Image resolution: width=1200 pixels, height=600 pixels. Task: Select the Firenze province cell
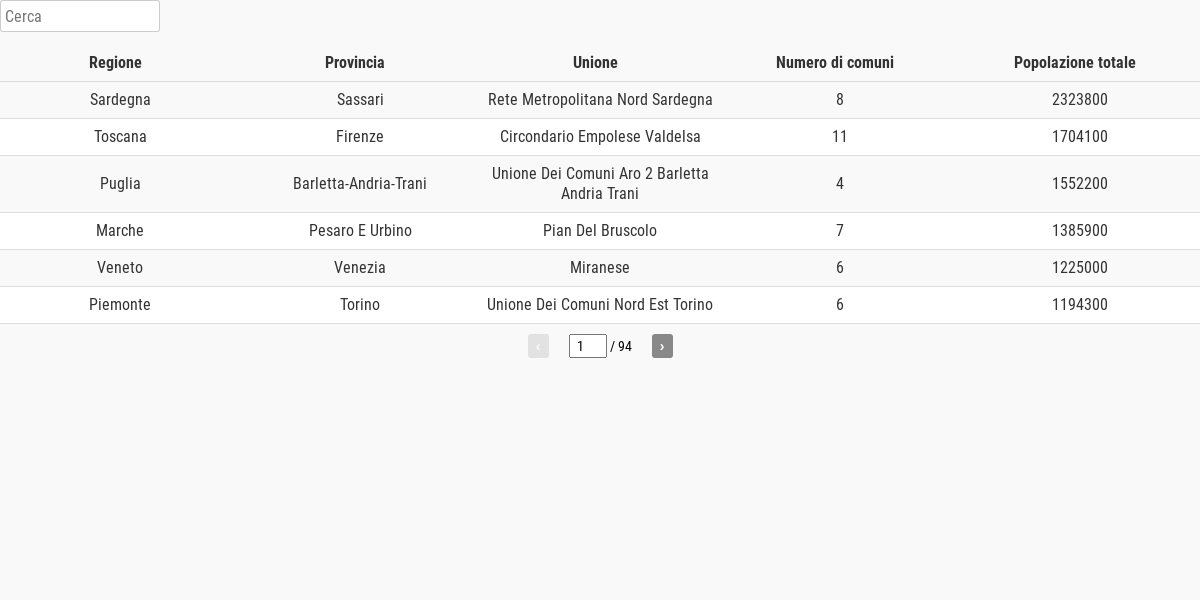(360, 137)
